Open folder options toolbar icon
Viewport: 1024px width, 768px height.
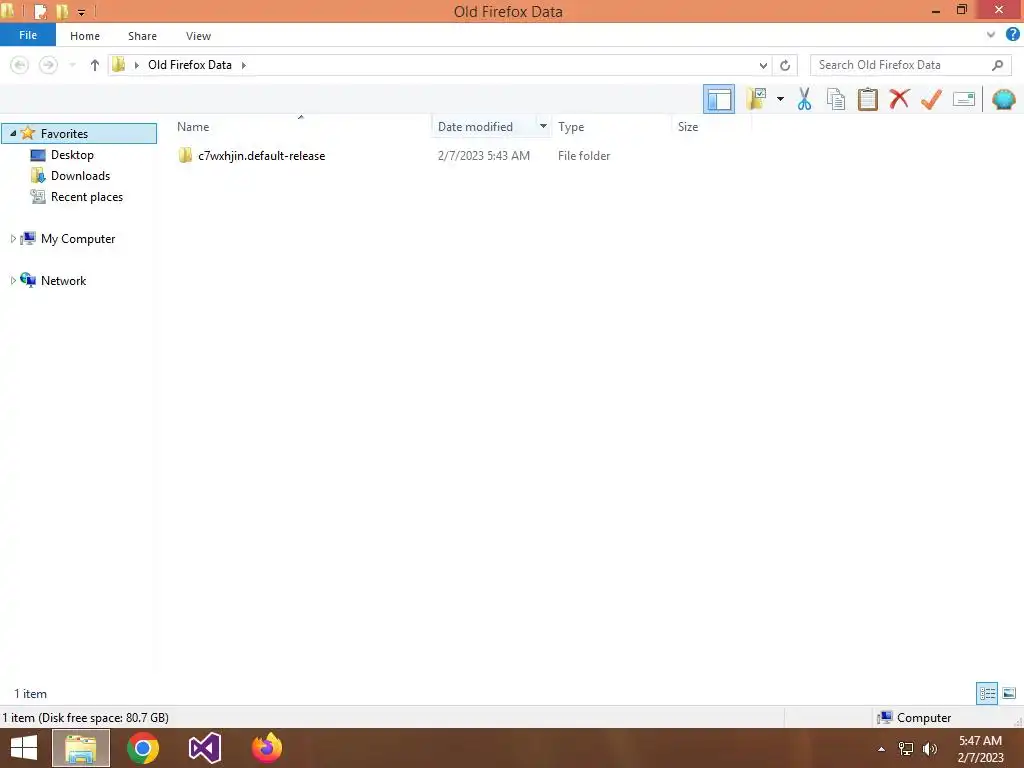click(x=756, y=99)
